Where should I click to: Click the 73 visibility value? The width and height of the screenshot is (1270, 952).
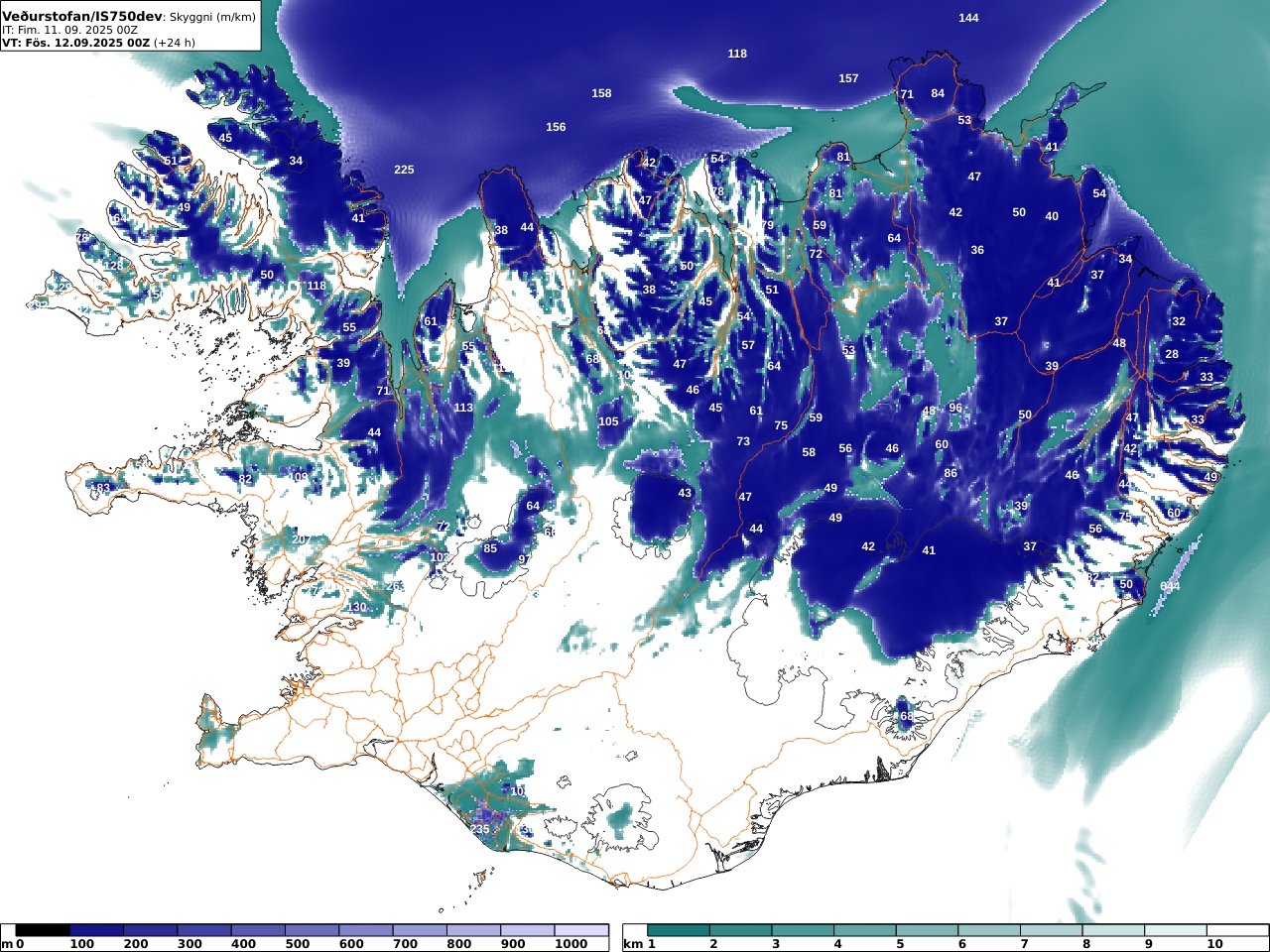[x=743, y=441]
